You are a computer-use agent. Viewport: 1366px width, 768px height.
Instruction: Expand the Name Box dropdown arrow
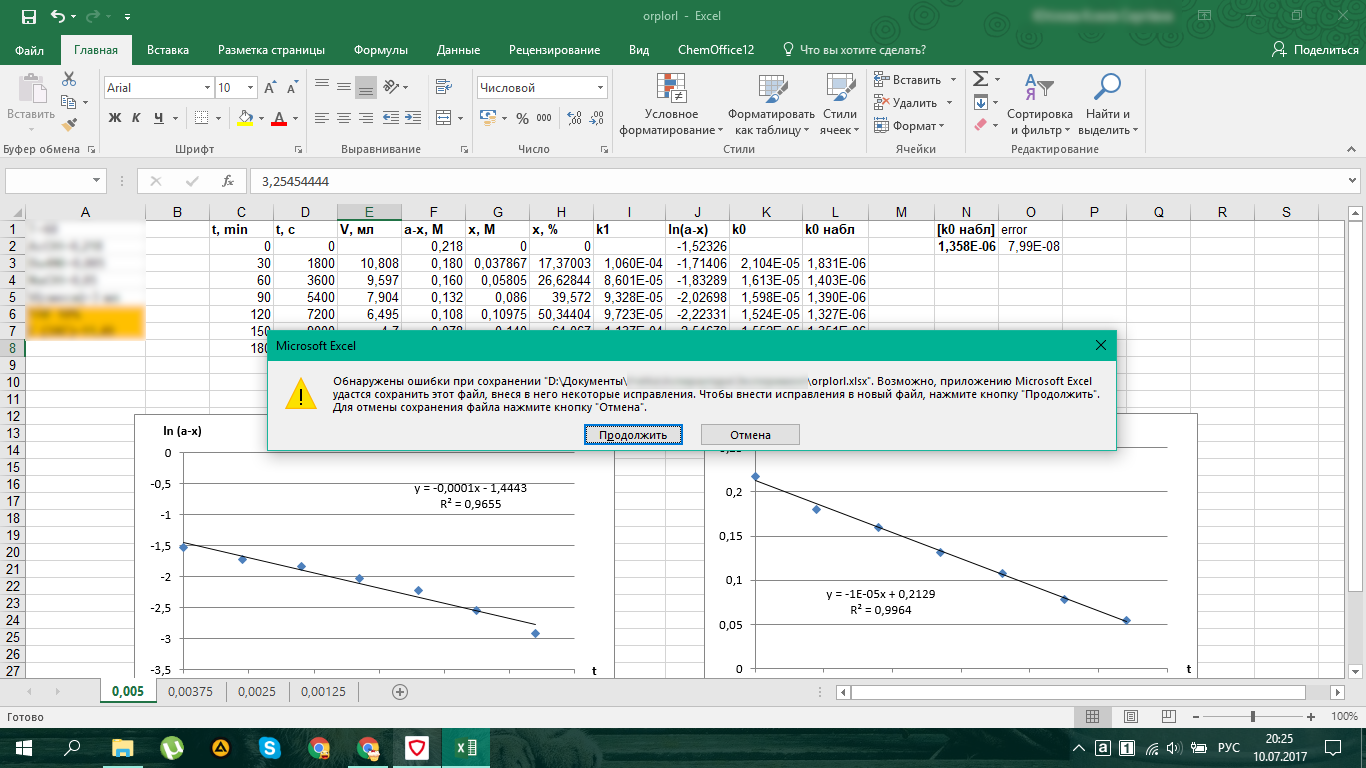97,181
